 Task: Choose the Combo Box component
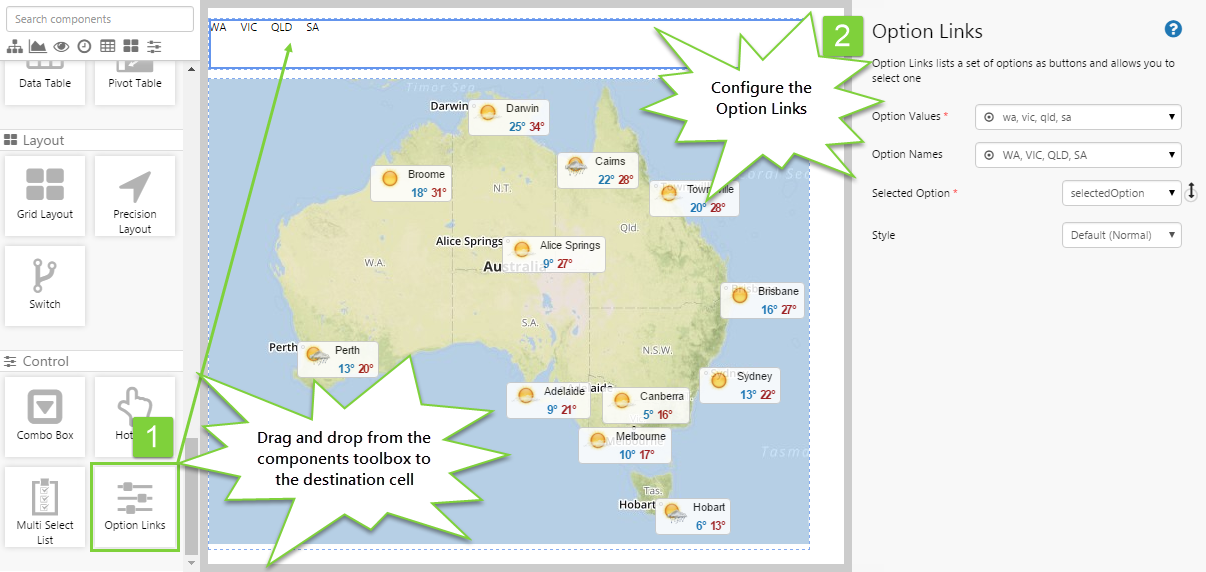click(x=45, y=417)
